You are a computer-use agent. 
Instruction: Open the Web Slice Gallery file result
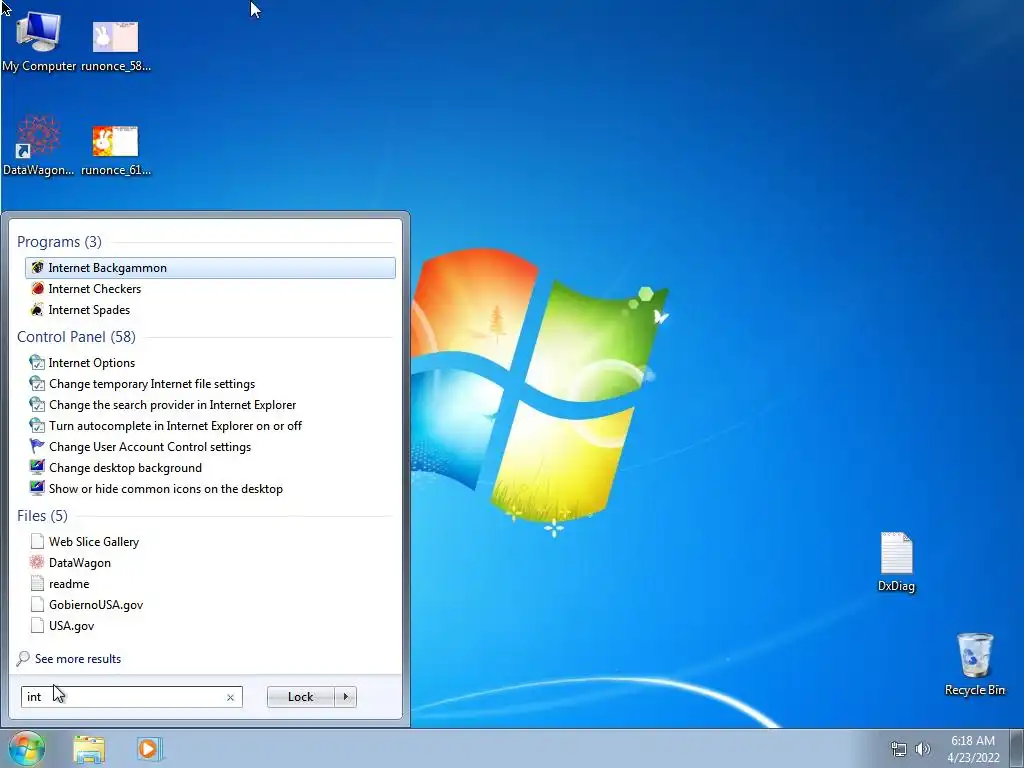tap(210, 541)
